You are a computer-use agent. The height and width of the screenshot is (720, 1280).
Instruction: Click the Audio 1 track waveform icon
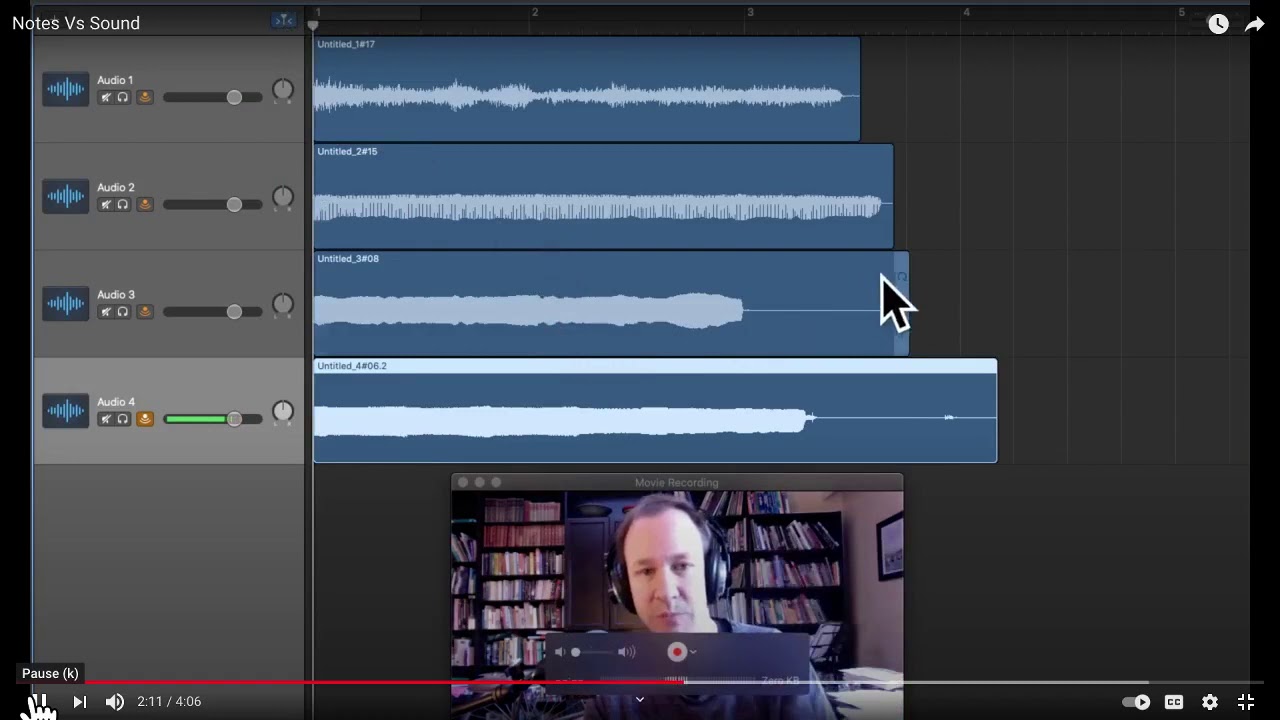(66, 89)
